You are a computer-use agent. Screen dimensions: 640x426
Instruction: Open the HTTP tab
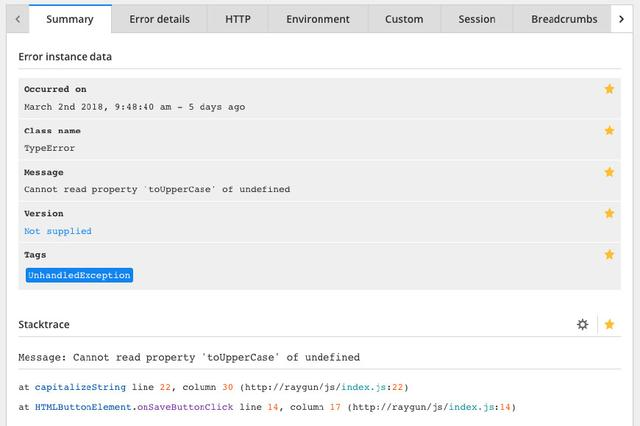(238, 19)
